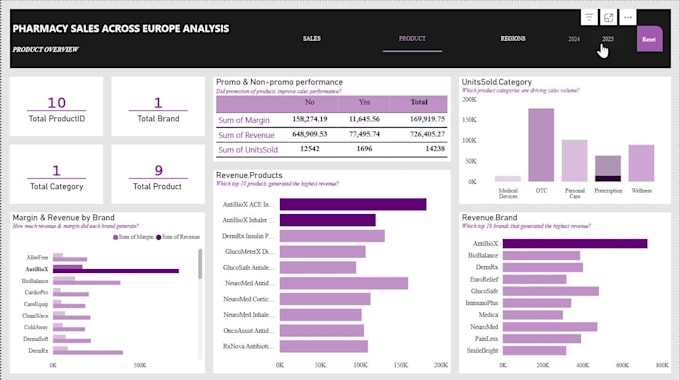Image resolution: width=680 pixels, height=380 pixels.
Task: Select the RxNova Antibioti... product bar
Action: (324, 346)
